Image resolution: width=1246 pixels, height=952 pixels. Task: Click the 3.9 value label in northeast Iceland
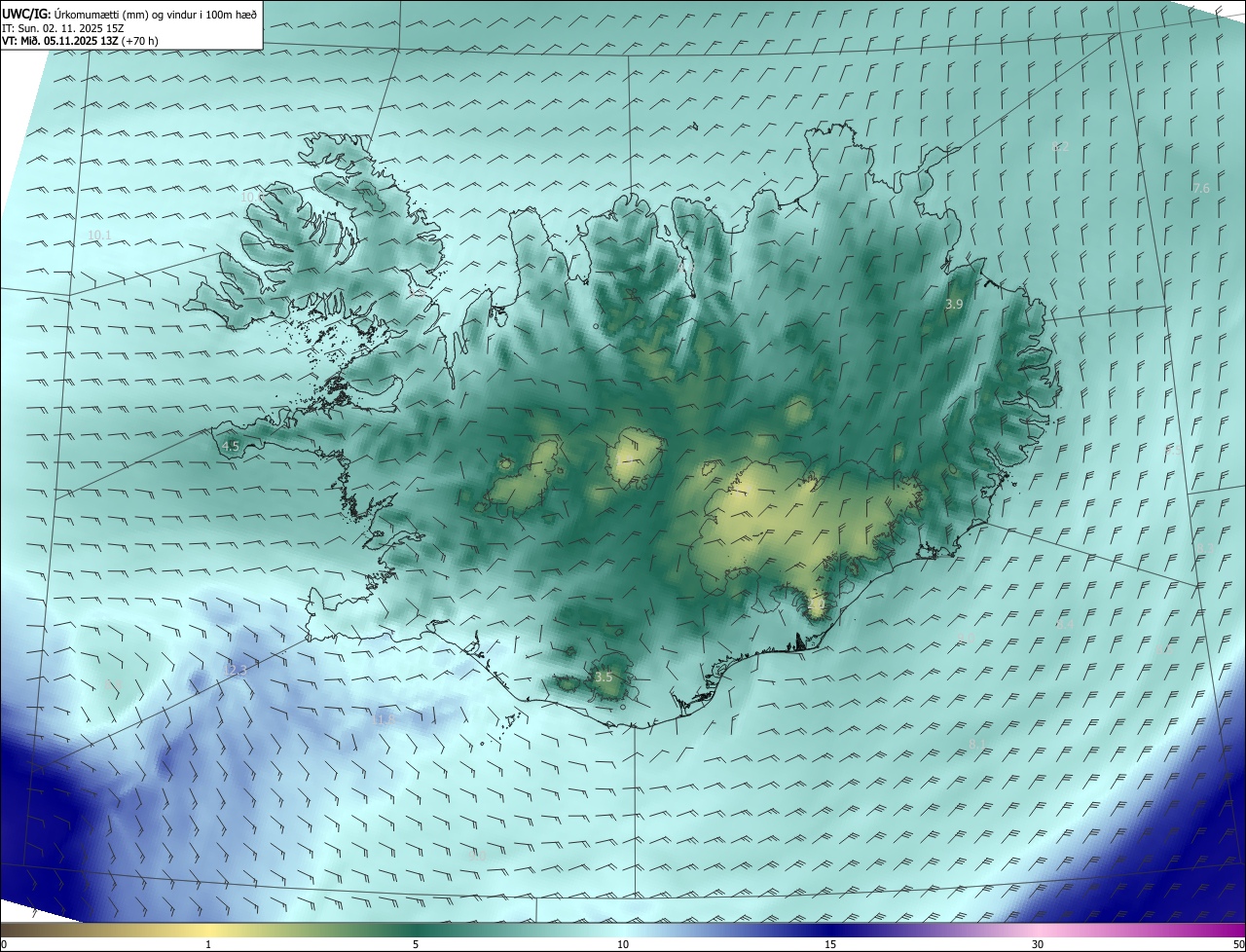pos(954,305)
